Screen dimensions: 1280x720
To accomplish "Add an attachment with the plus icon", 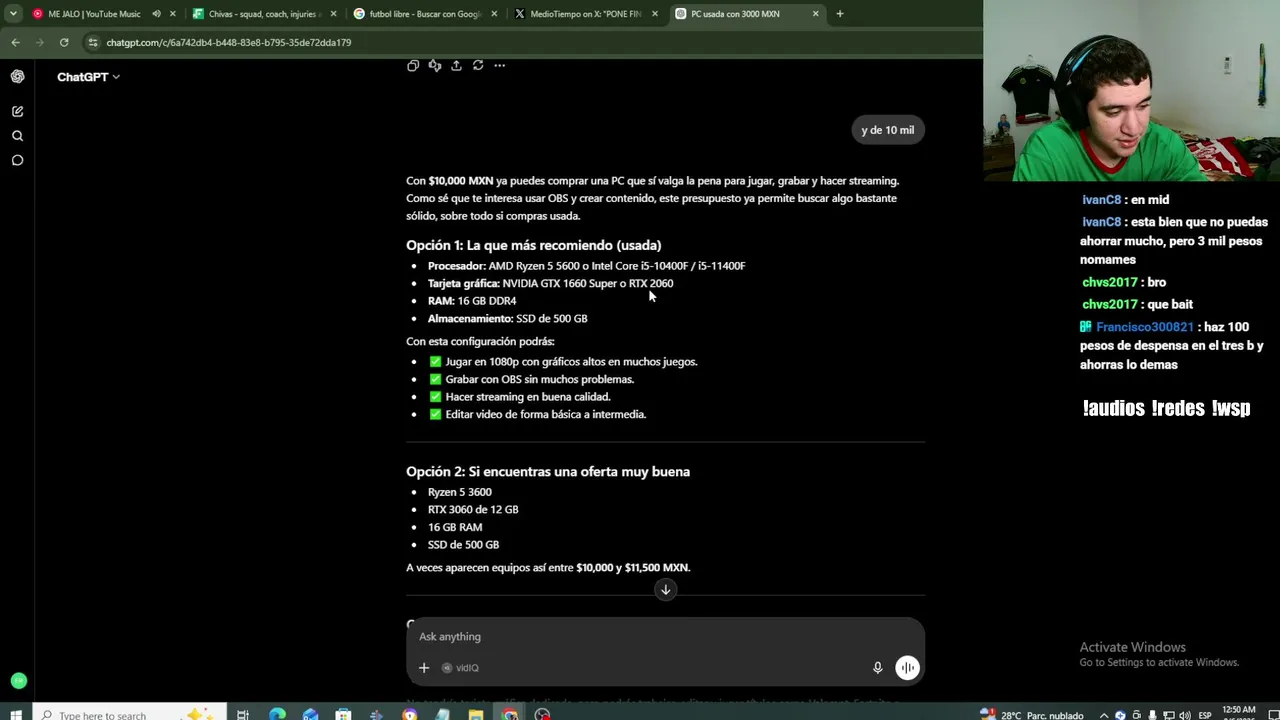I will (424, 668).
